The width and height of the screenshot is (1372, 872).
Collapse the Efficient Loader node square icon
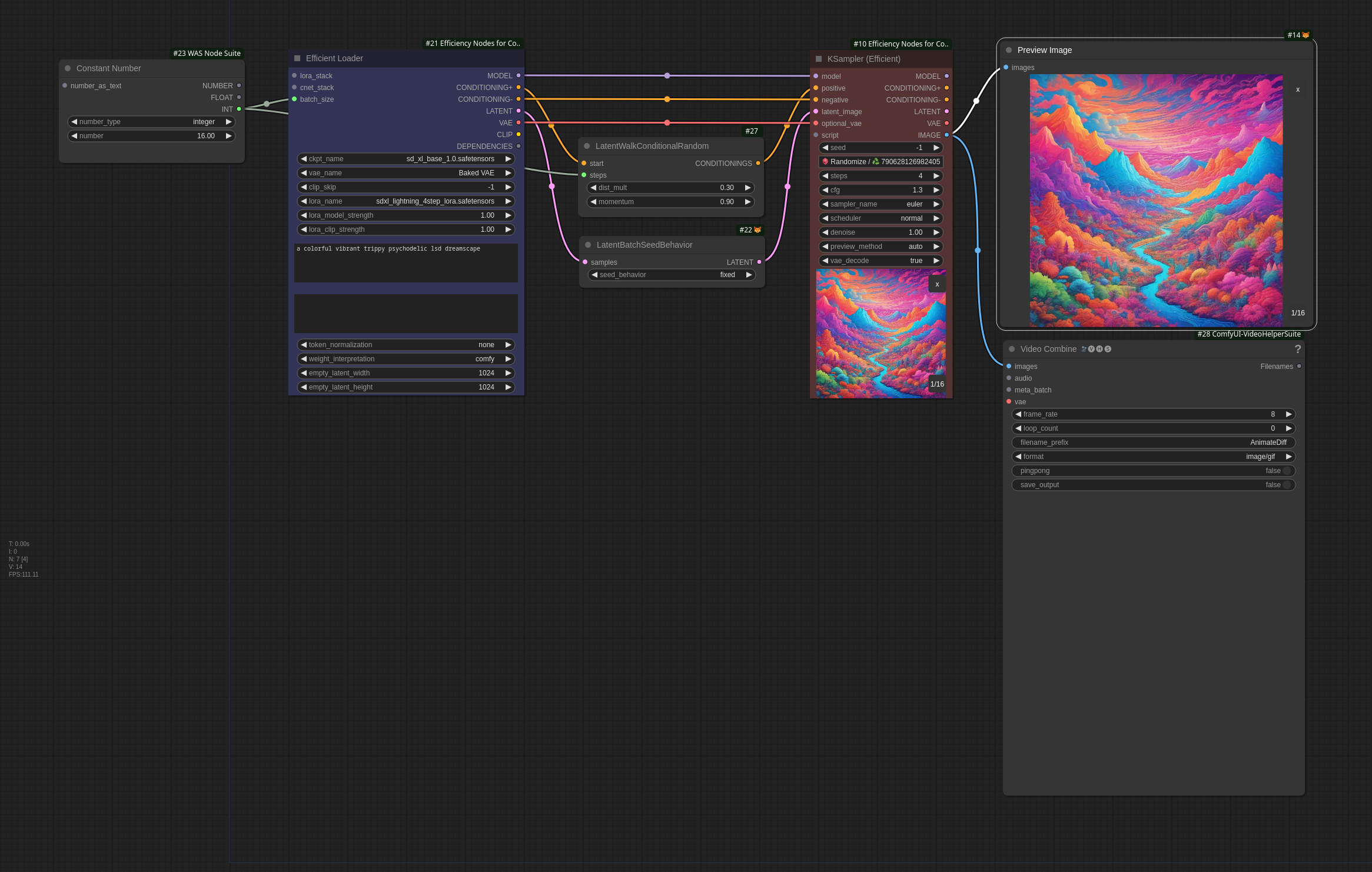[297, 58]
